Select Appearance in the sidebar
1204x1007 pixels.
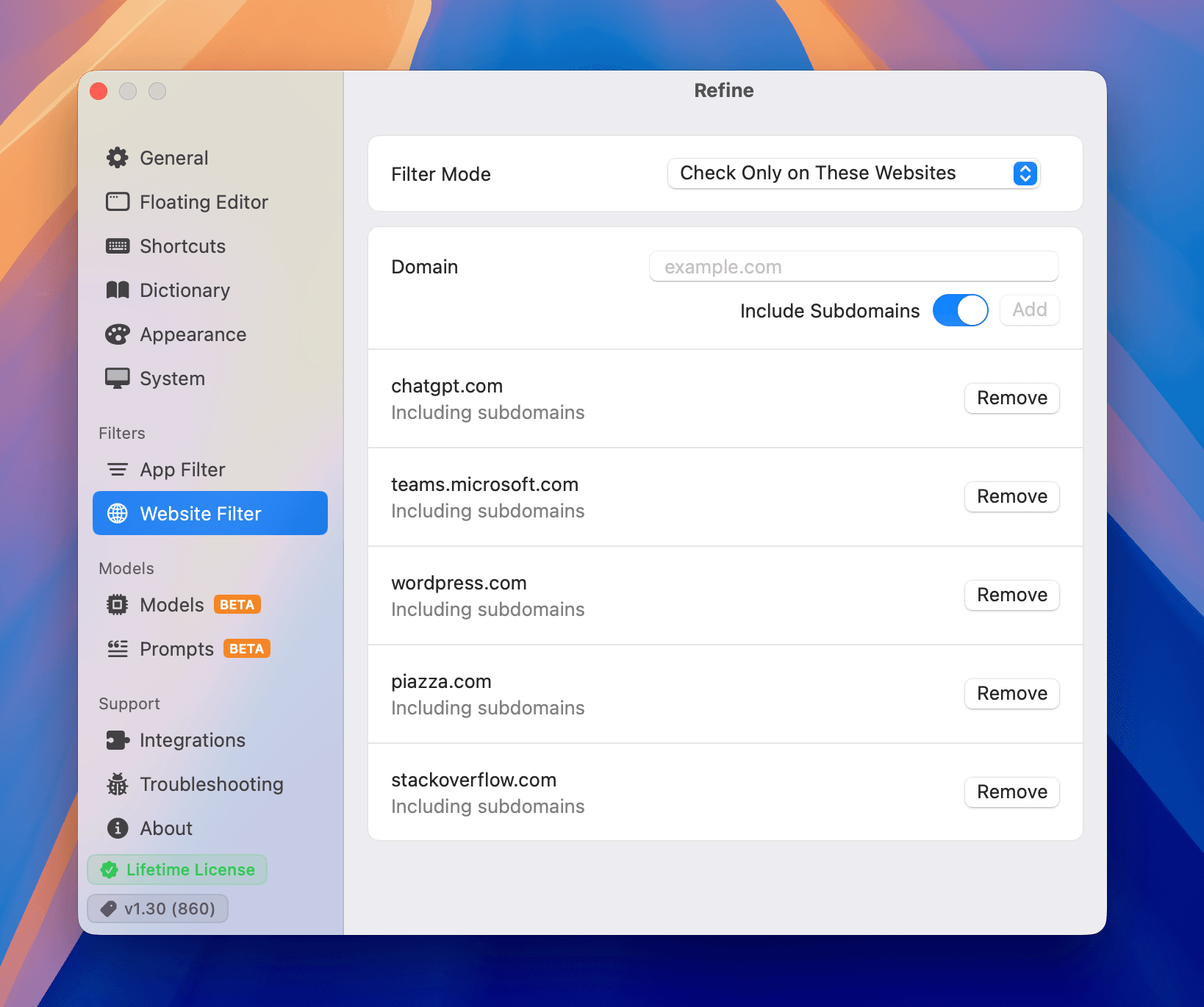[210, 334]
